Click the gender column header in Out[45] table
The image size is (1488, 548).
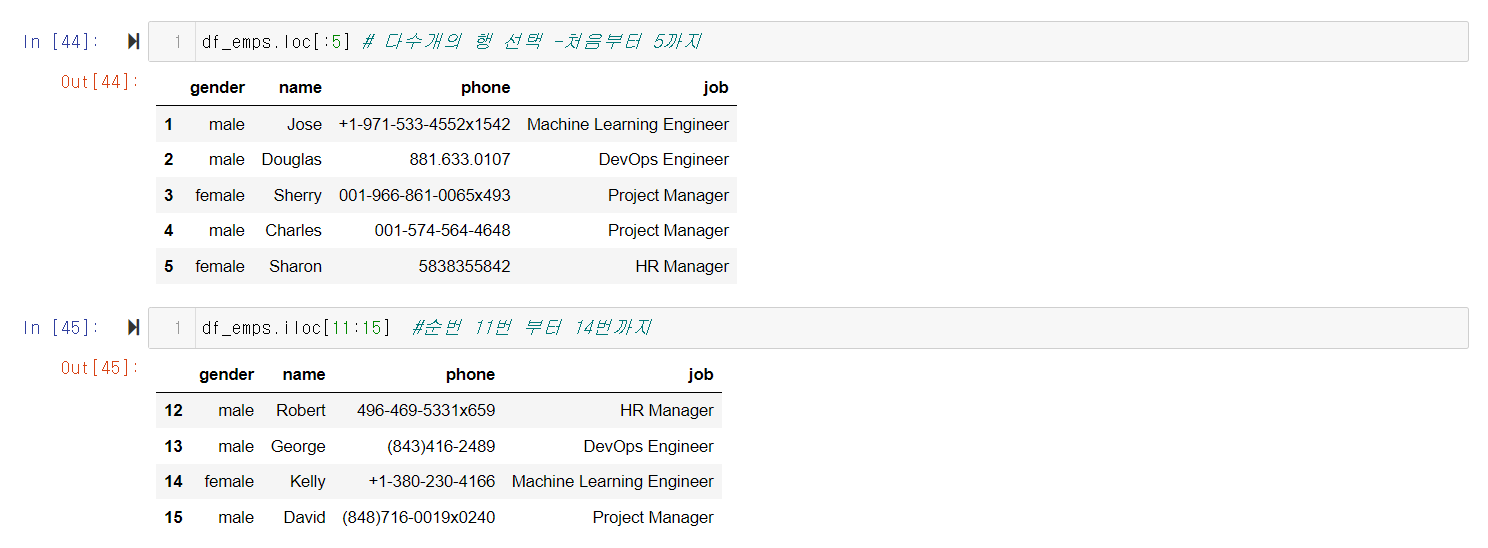pyautogui.click(x=227, y=374)
